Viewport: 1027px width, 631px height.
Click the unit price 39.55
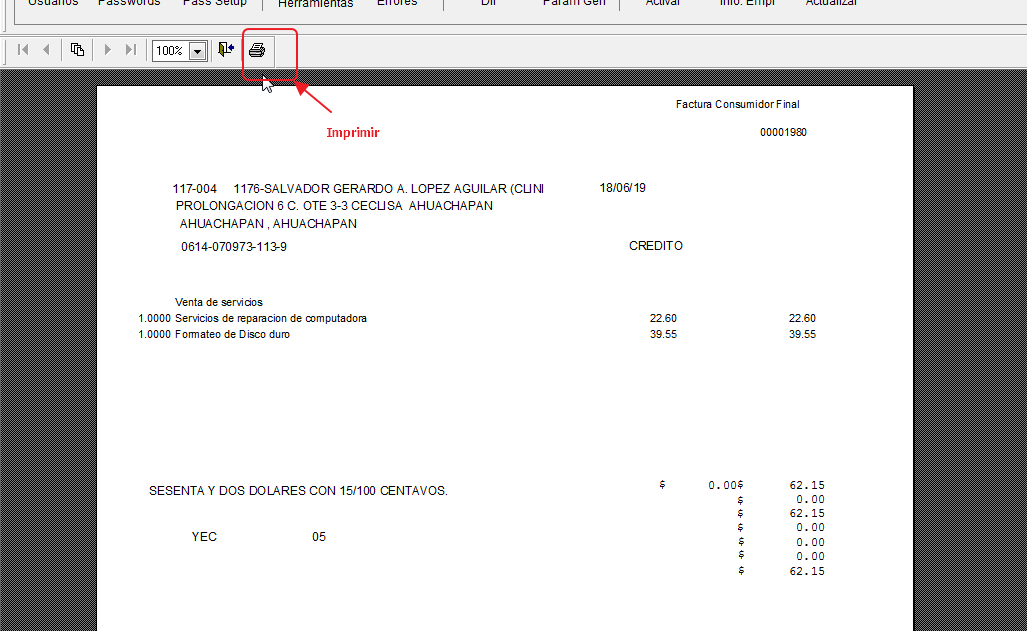[663, 334]
